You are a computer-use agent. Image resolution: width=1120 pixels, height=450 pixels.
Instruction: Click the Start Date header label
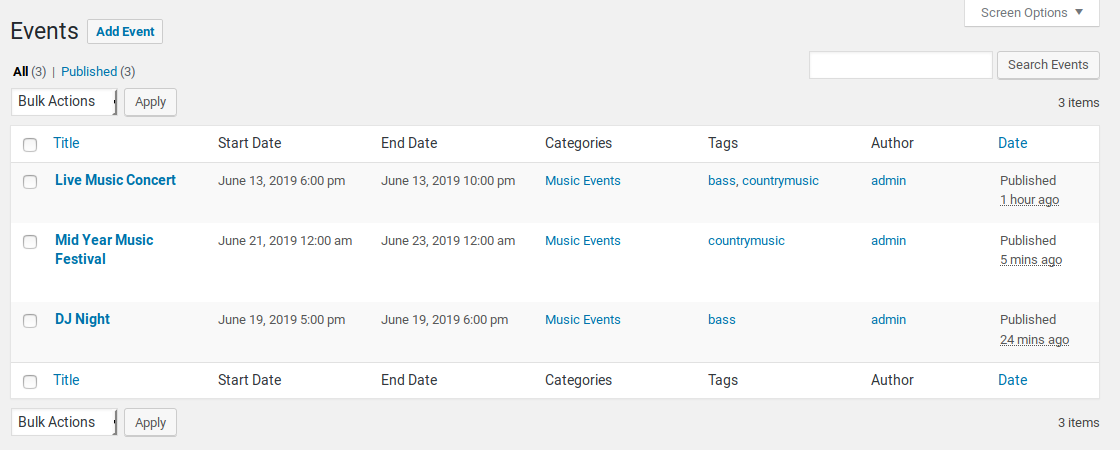pos(249,143)
